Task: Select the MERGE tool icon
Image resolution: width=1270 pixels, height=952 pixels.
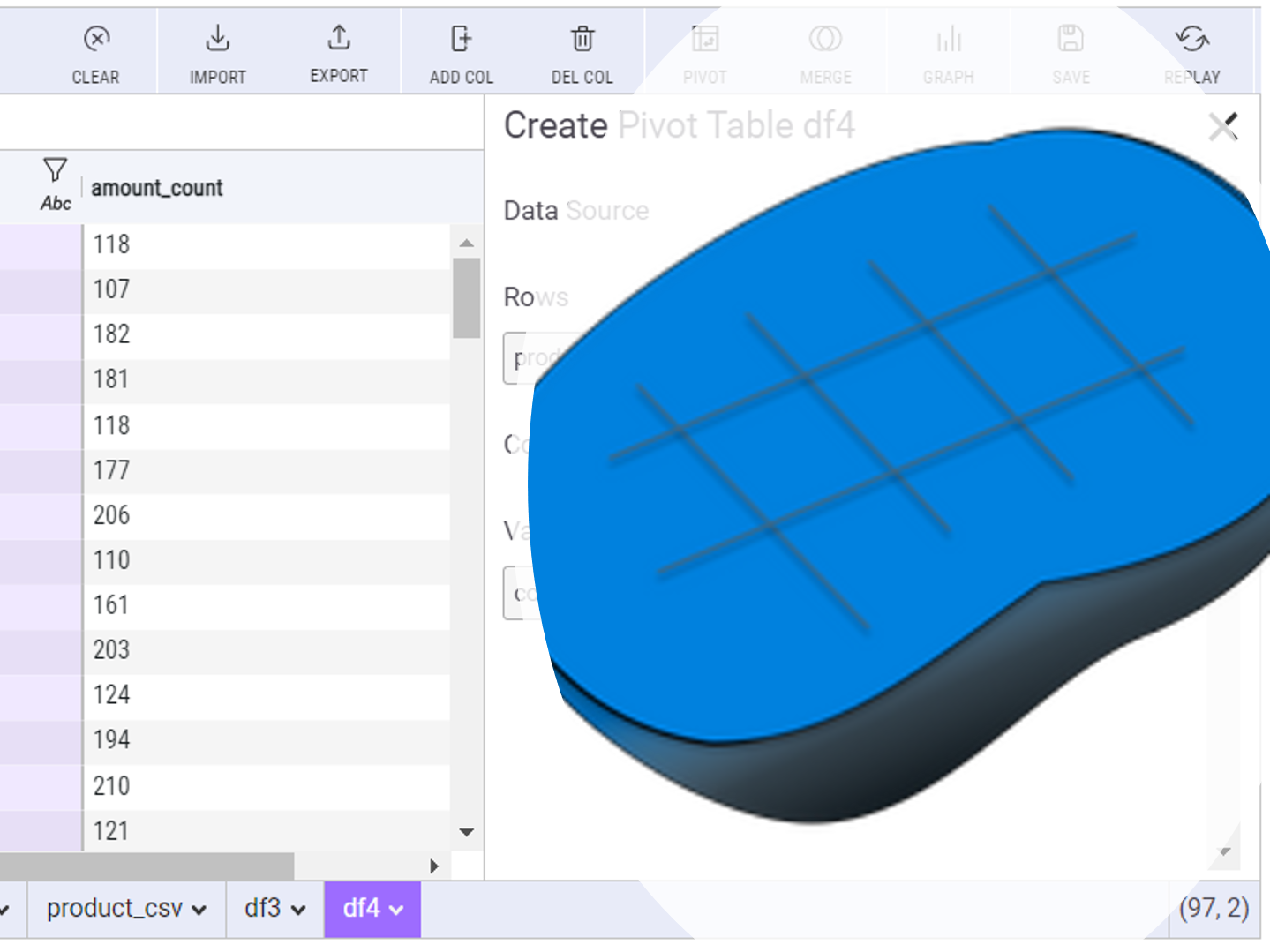Action: 825,40
